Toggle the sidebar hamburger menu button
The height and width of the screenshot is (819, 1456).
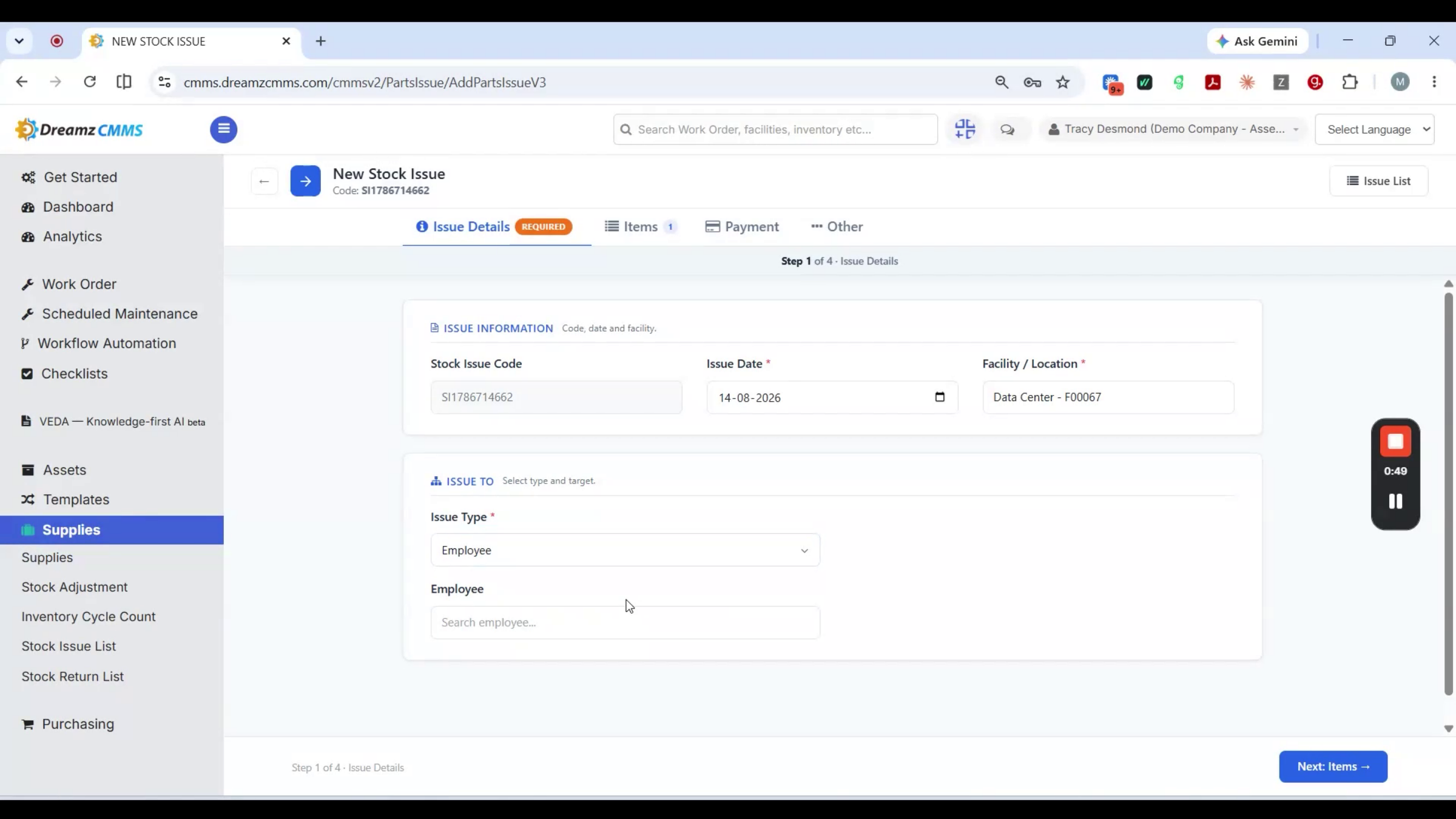223,129
